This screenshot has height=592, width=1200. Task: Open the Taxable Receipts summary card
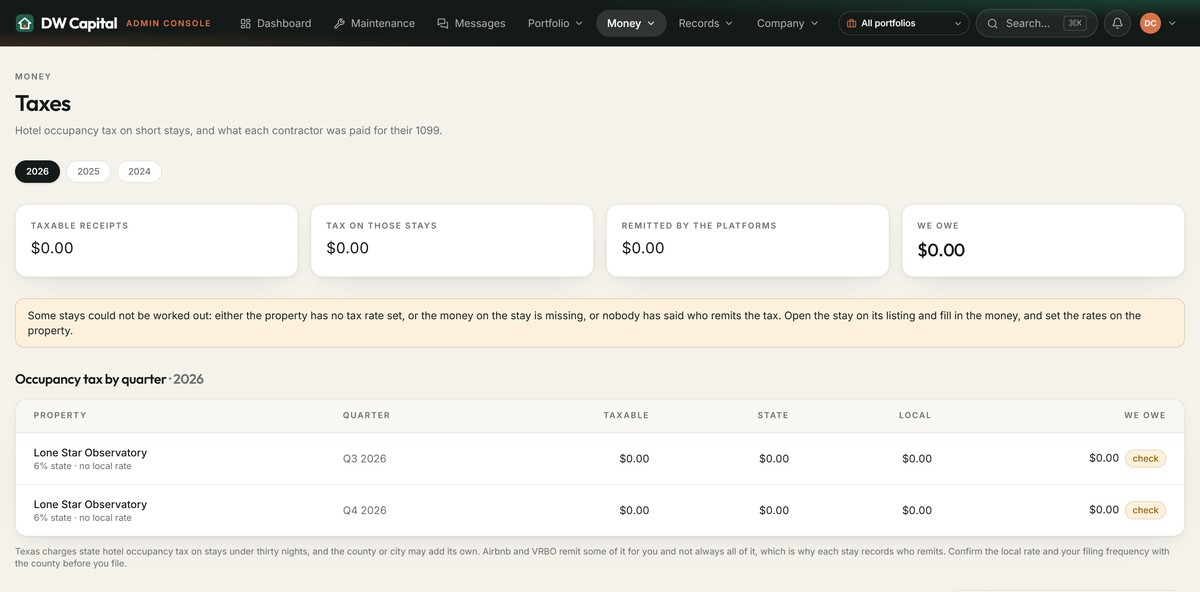[x=157, y=241]
